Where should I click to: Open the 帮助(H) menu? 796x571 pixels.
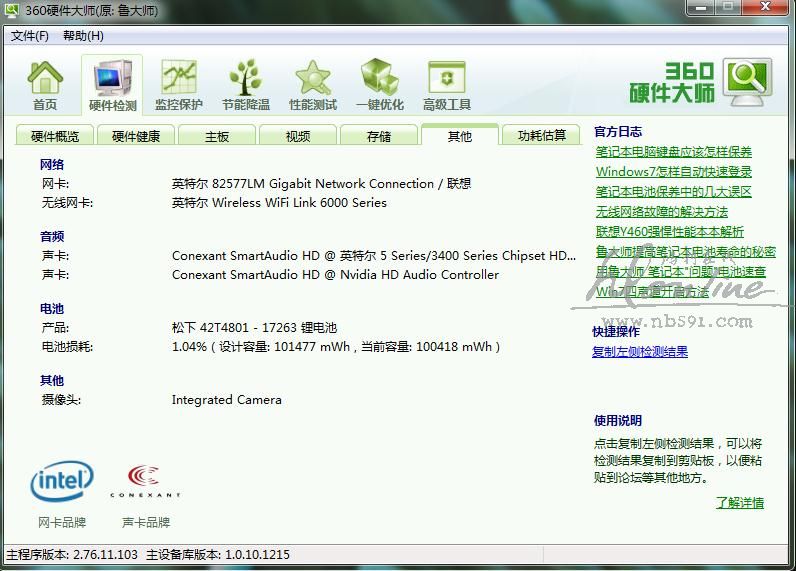point(83,36)
